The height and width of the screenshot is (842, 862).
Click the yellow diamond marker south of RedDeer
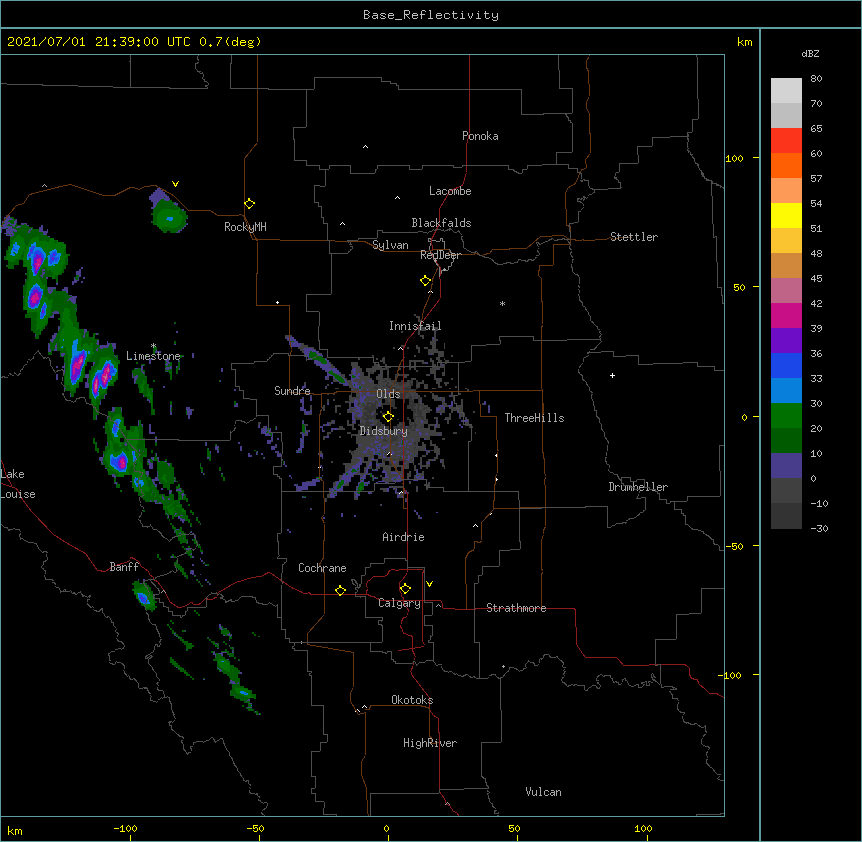point(425,281)
